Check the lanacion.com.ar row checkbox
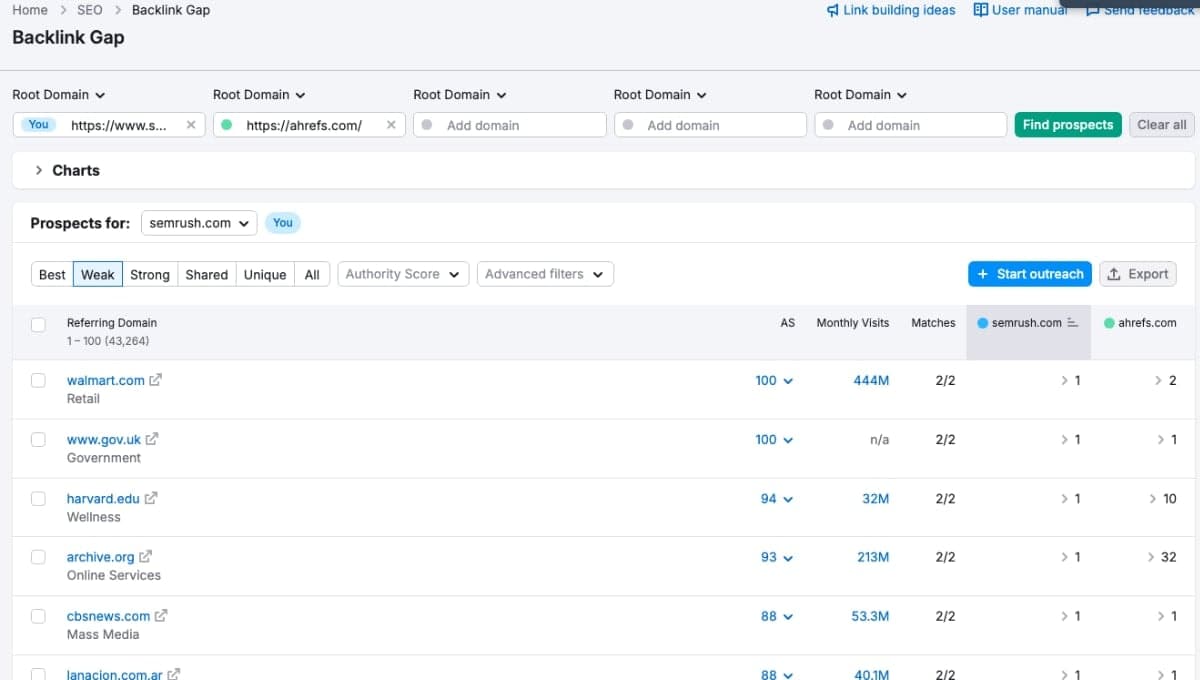 38,675
